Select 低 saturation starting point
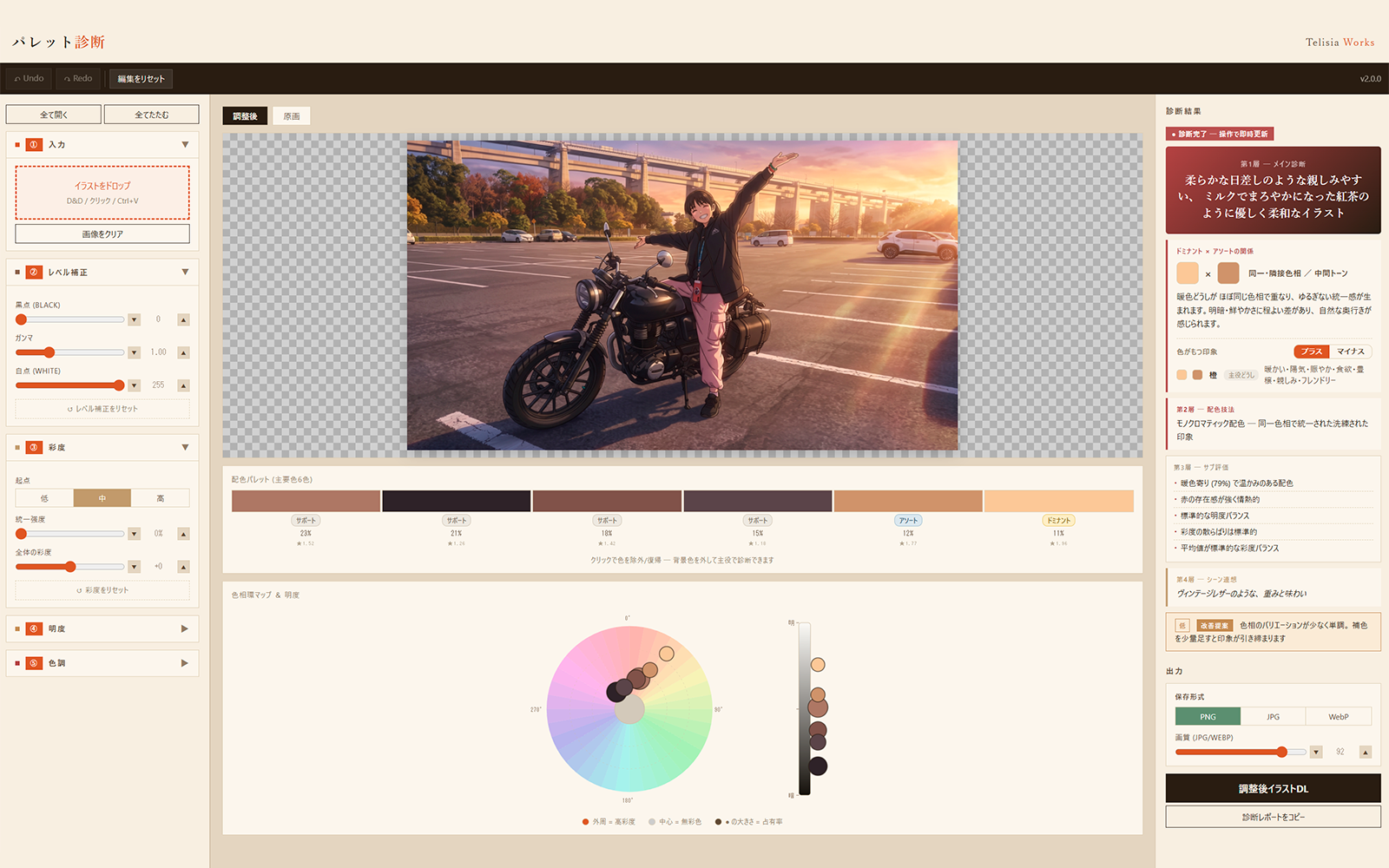Screen dimensions: 1389x868 (44, 498)
